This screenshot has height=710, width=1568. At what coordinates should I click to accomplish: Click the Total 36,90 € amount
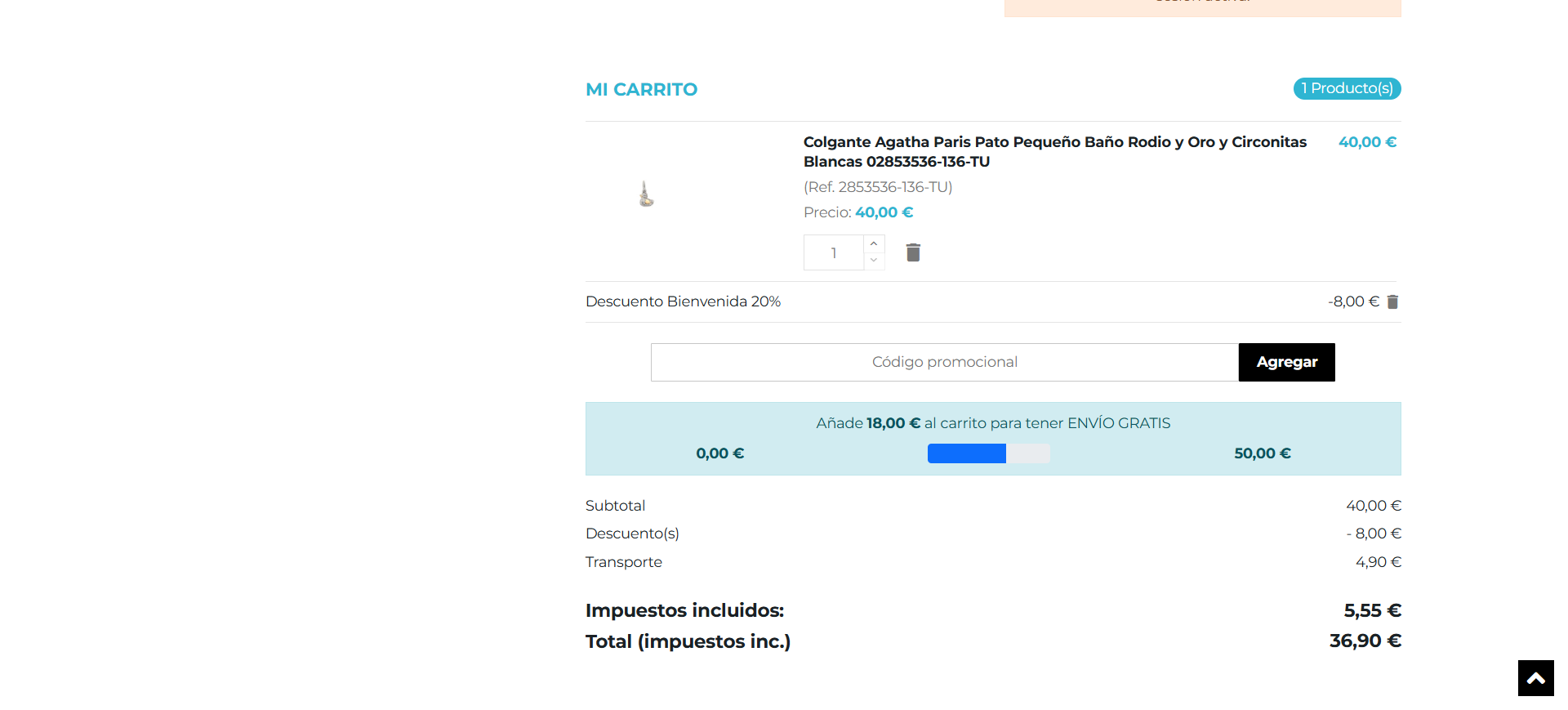click(1365, 641)
